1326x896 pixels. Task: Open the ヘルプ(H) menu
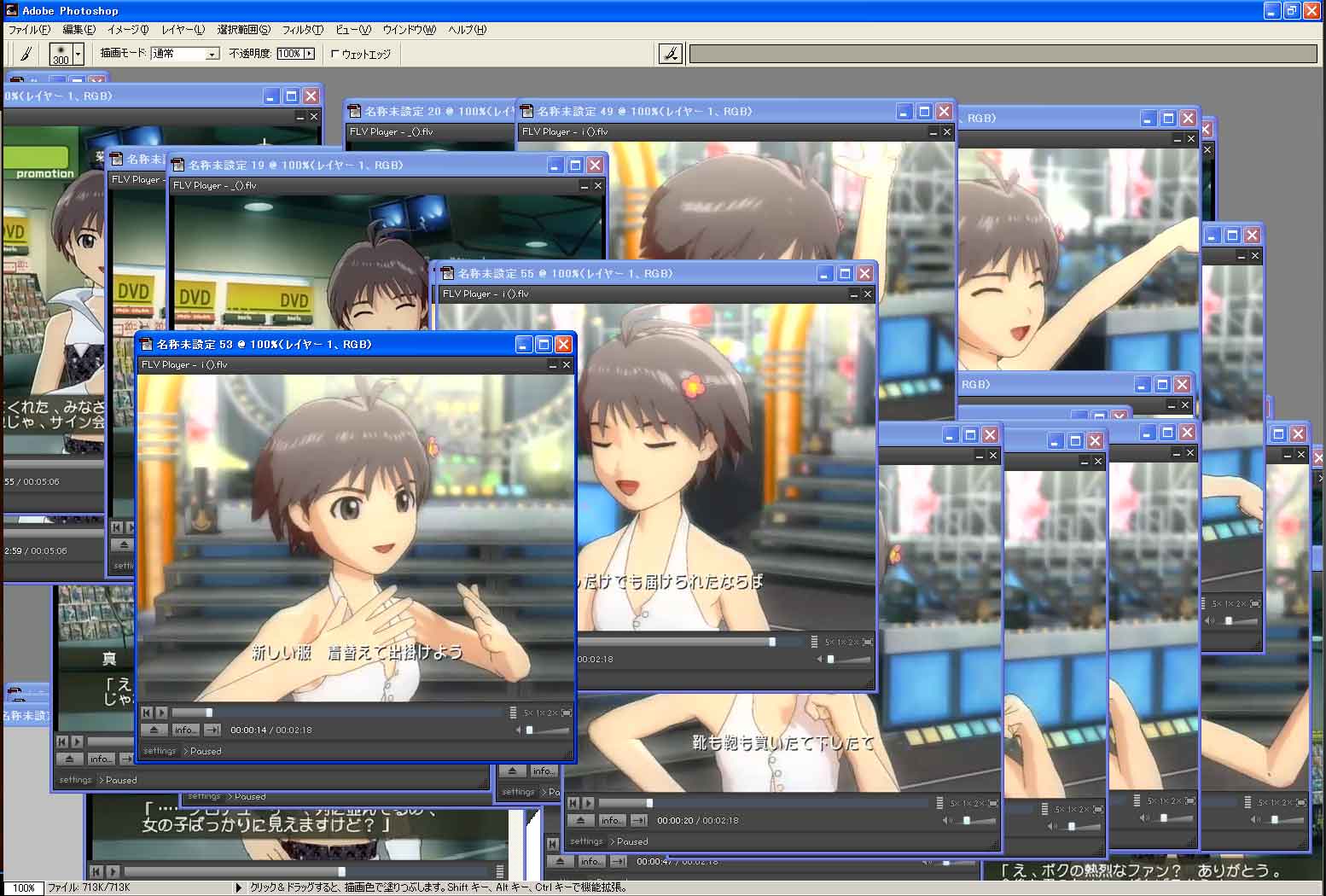(467, 30)
